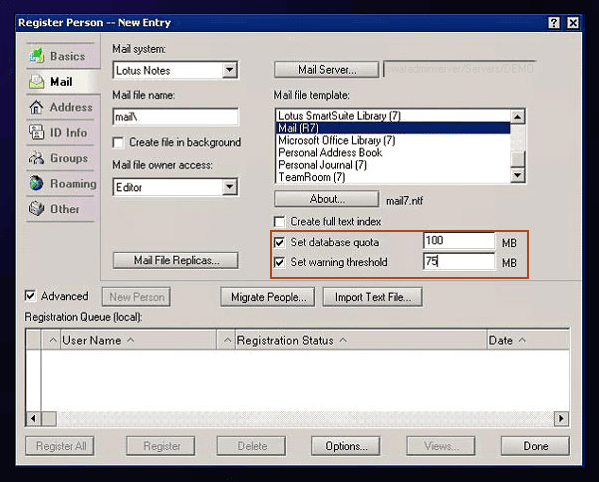This screenshot has width=599, height=482.
Task: Click the Mail envelope icon
Action: [x=37, y=81]
